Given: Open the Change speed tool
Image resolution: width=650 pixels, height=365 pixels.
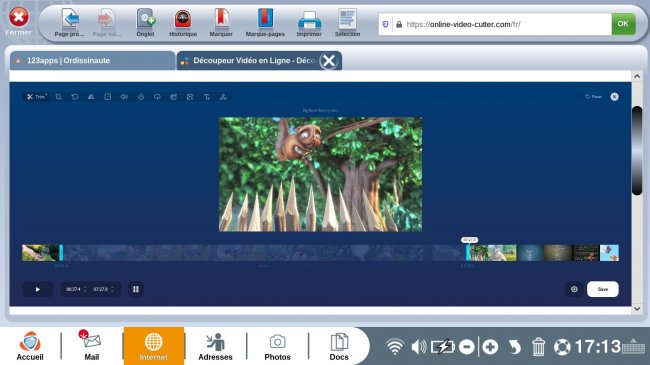Looking at the screenshot, I should (x=141, y=97).
